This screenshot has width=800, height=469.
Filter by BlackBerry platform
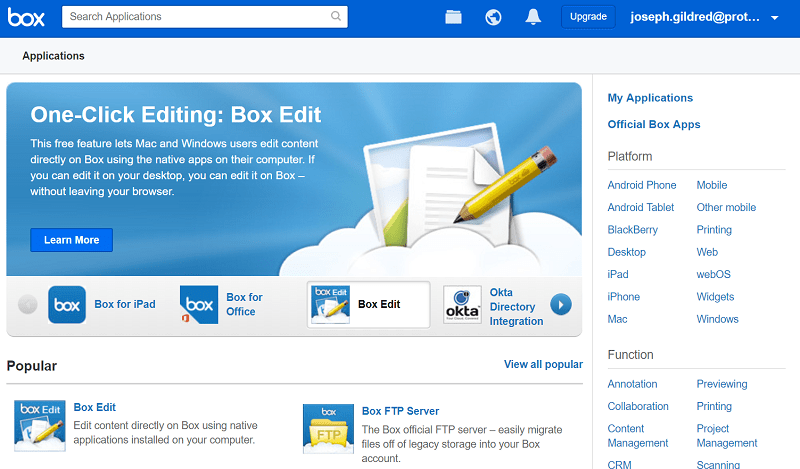pos(633,230)
